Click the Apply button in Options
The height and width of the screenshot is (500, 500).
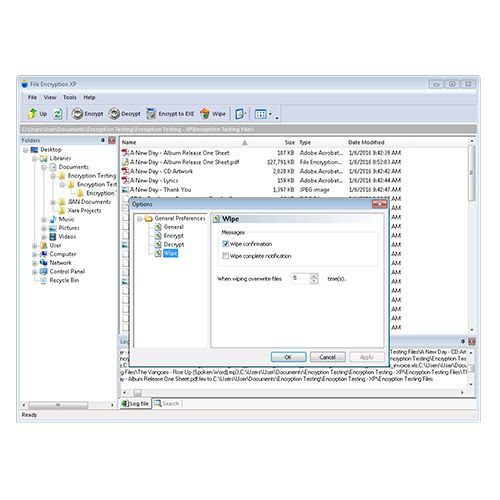click(366, 357)
